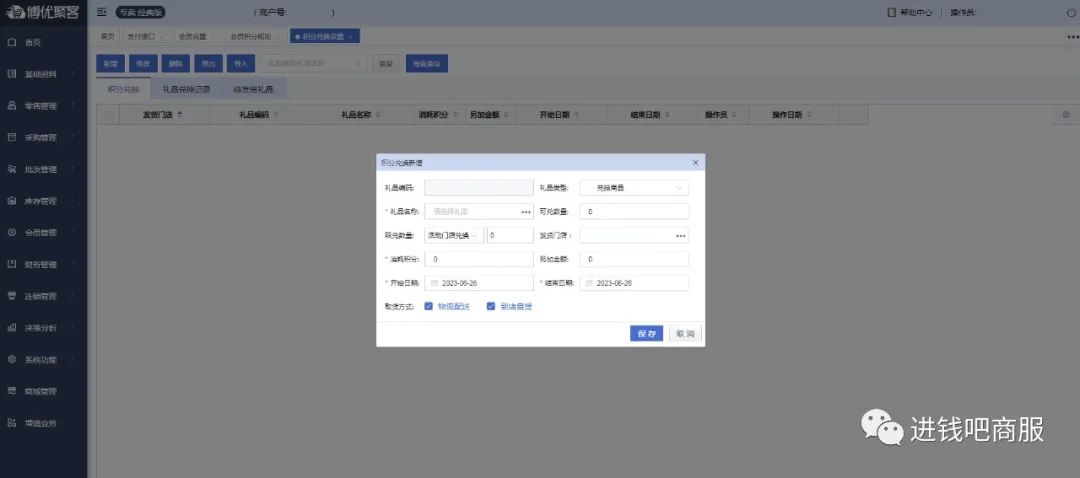This screenshot has height=478, width=1080.
Task: Sort by 操作日期 column
Action: (x=809, y=115)
